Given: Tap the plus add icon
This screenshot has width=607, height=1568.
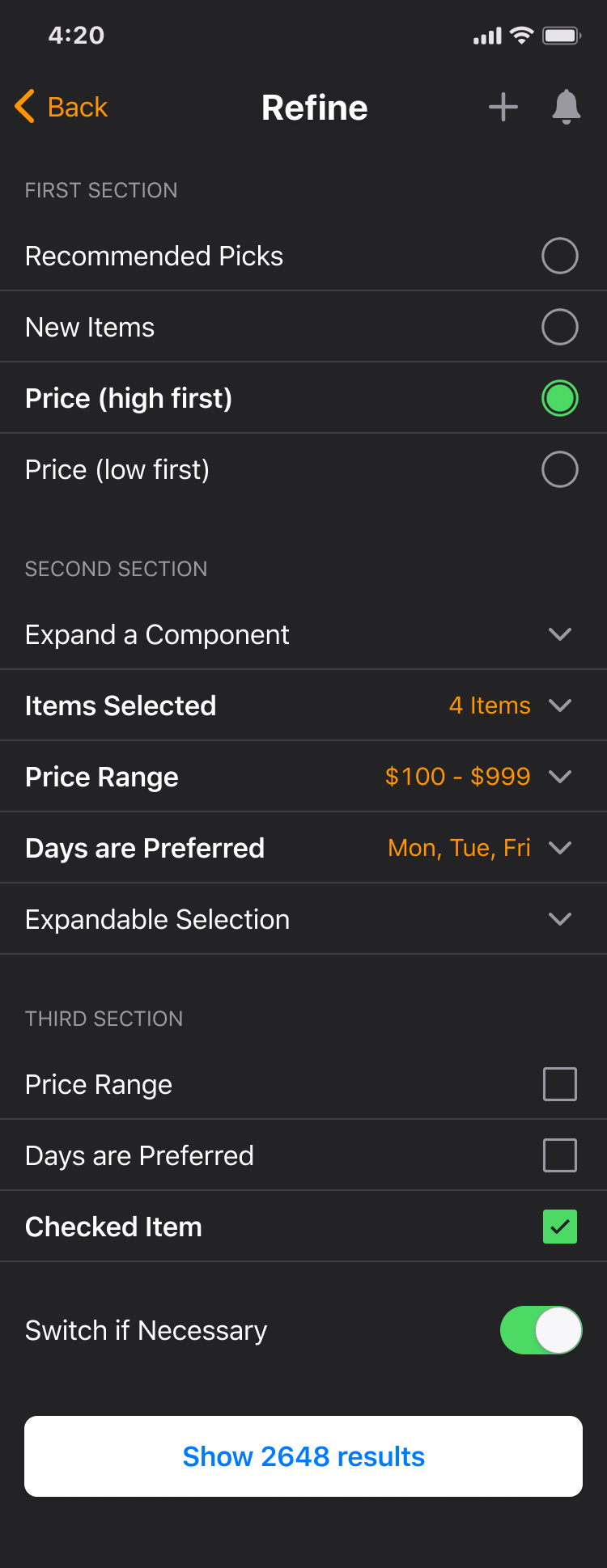Looking at the screenshot, I should (x=503, y=107).
